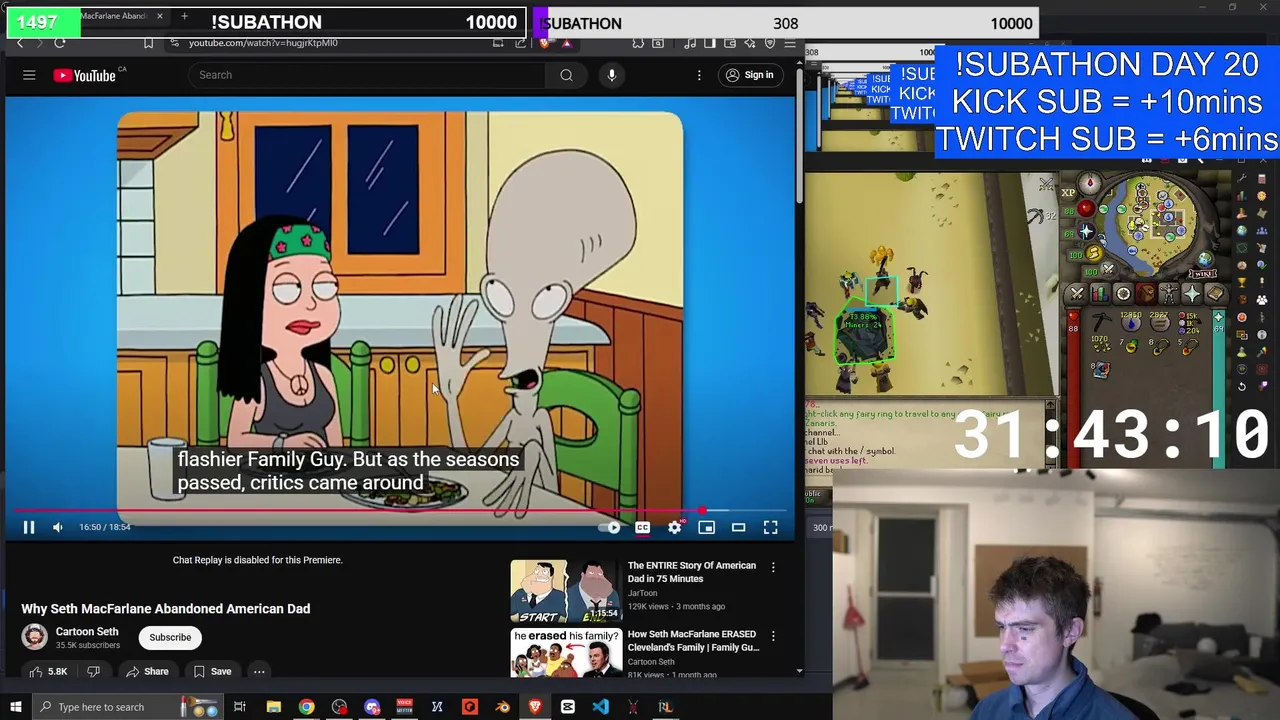Save the video to a playlist
1280x720 pixels.
click(212, 672)
